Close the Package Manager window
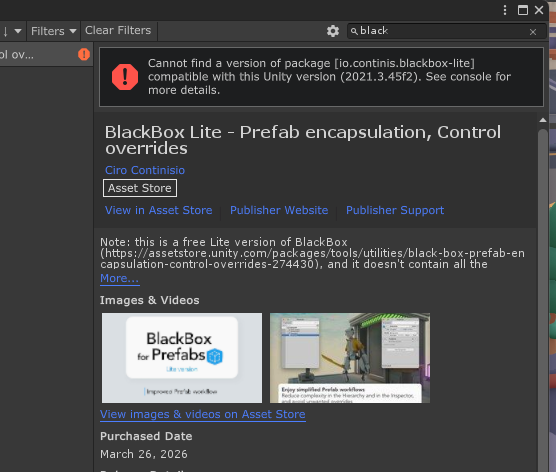The image size is (556, 472). [x=539, y=10]
